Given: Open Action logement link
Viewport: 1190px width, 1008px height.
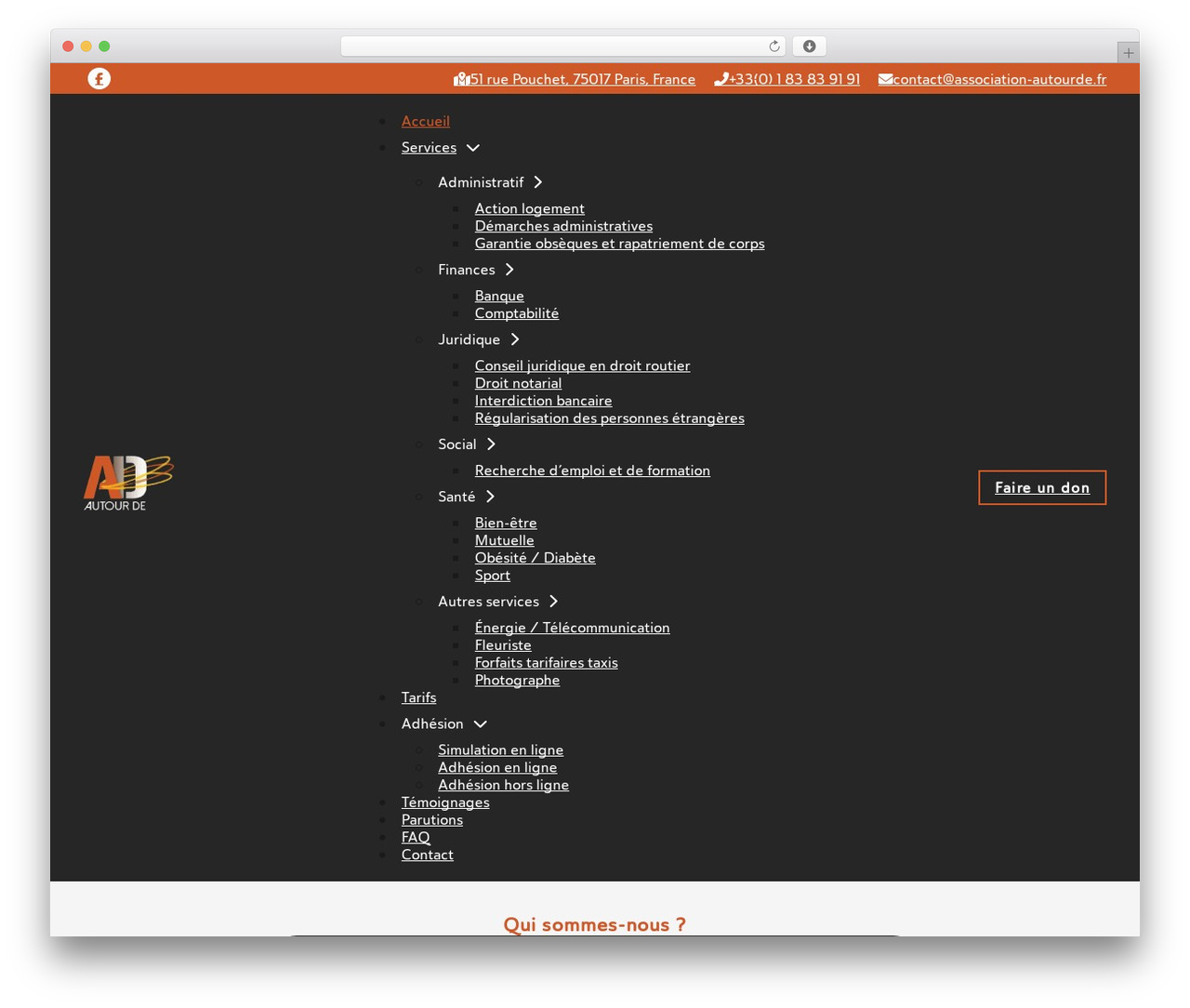Looking at the screenshot, I should [530, 209].
